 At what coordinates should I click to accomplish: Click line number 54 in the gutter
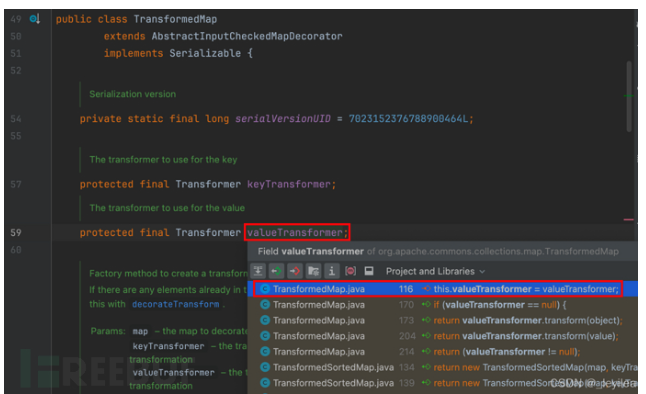click(16, 119)
